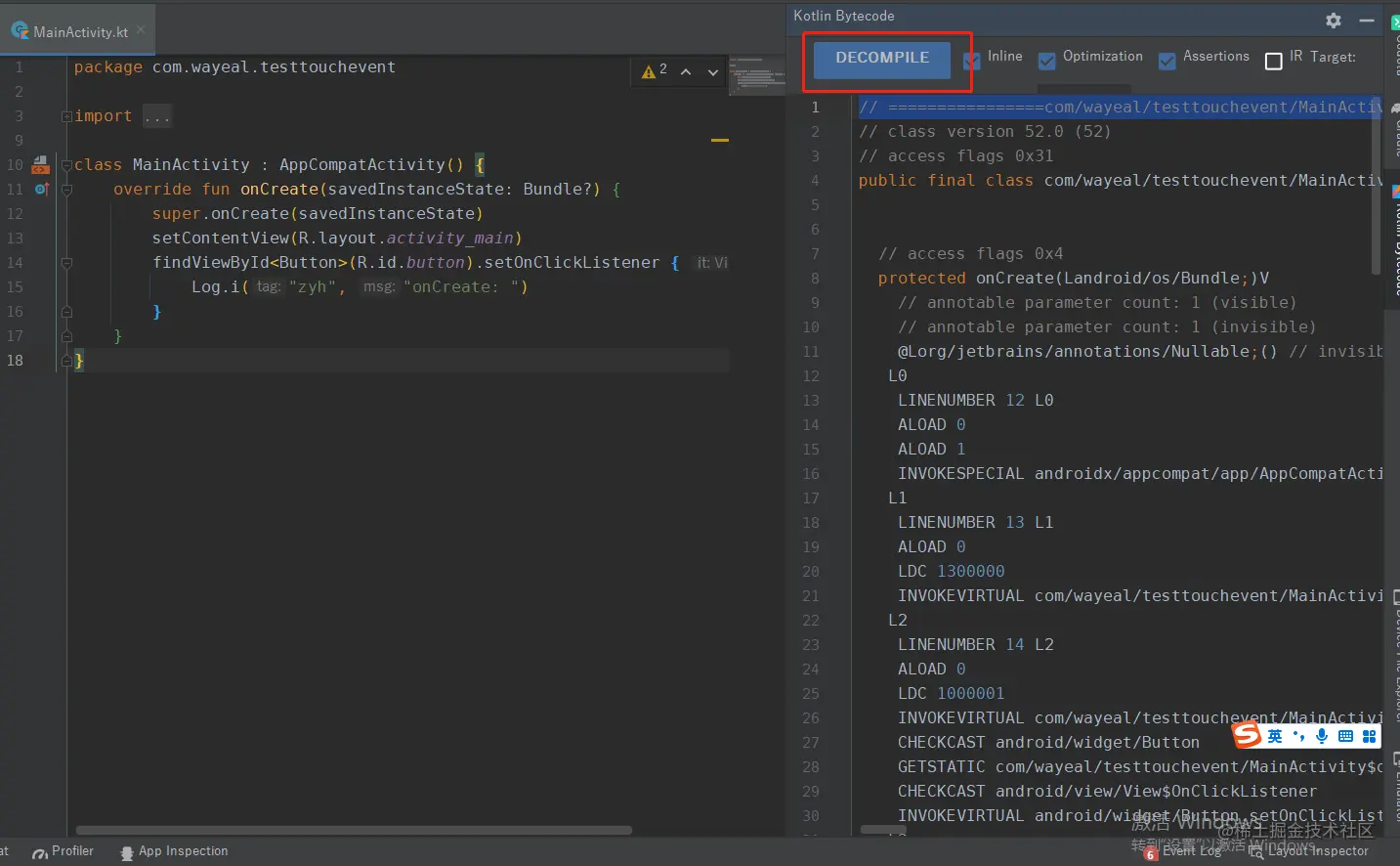
Task: Click 'CHECKCAST android/widget/Button' line
Action: 1048,742
